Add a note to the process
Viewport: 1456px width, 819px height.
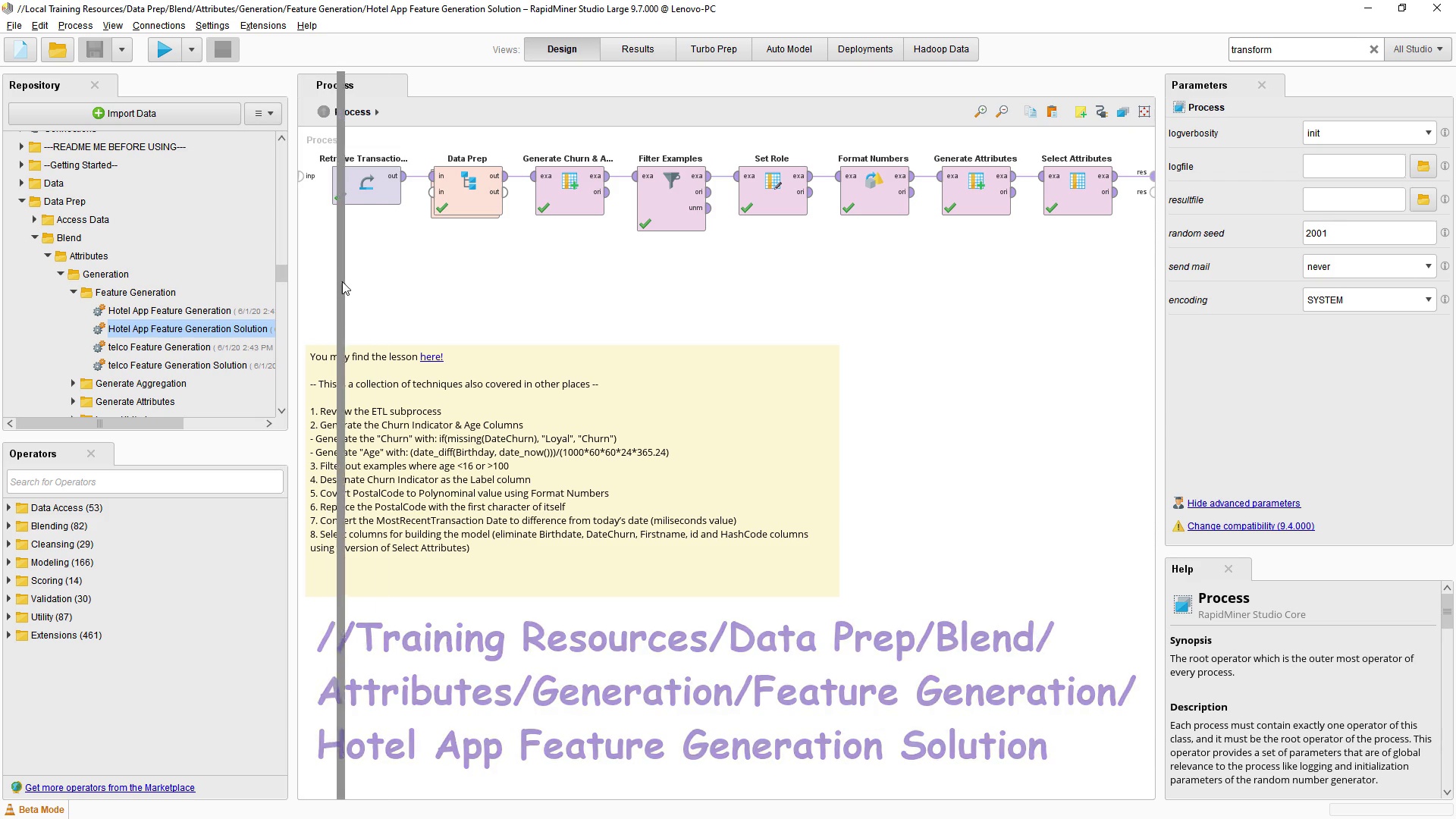pos(1081,112)
